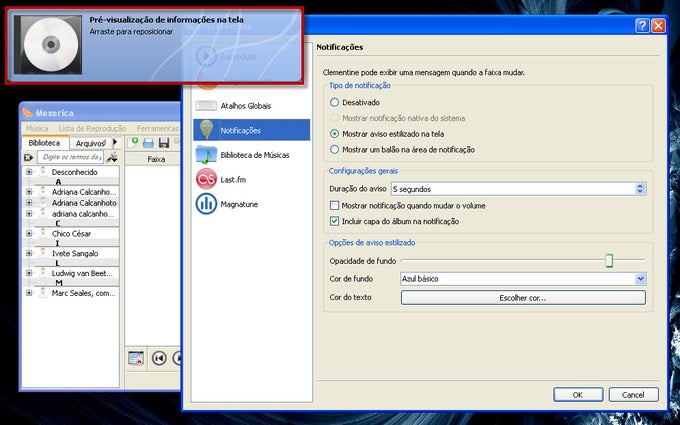Viewport: 680px width, 425px height.
Task: Click the previous track button in Mexerica
Action: pyautogui.click(x=159, y=358)
